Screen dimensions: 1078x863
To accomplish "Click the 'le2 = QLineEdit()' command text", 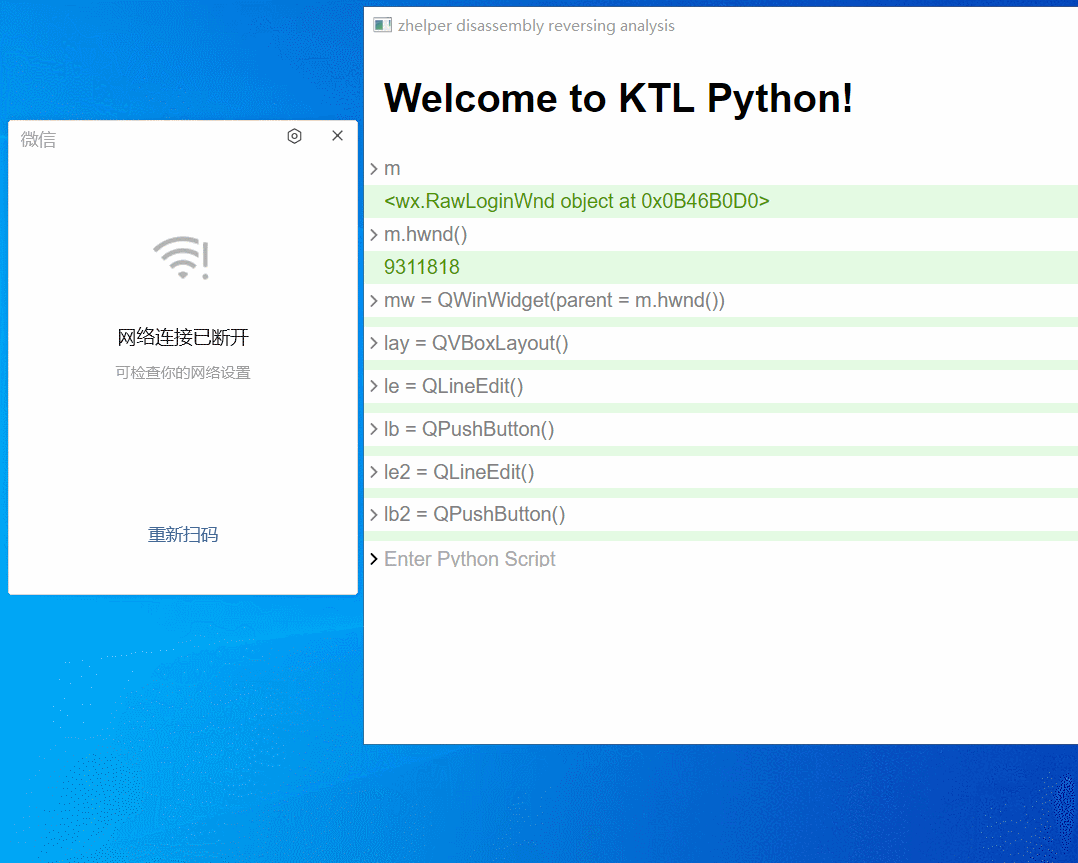I will coord(459,472).
